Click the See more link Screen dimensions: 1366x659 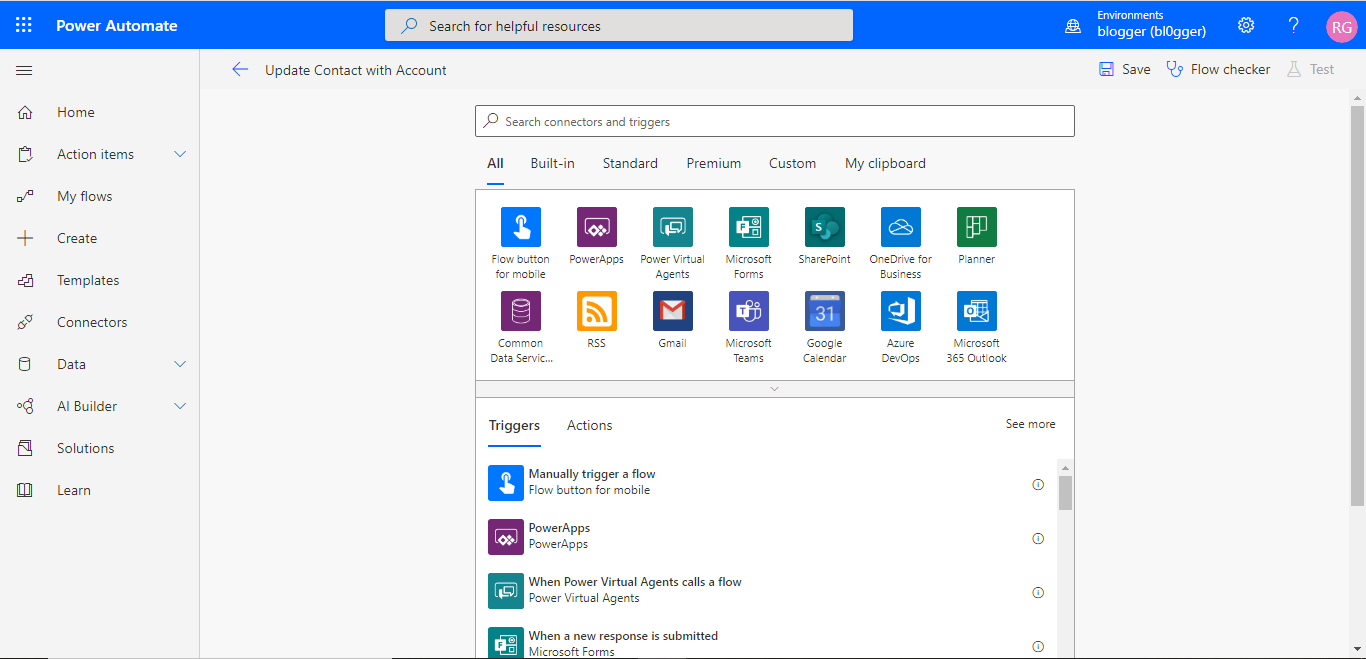coord(1030,424)
